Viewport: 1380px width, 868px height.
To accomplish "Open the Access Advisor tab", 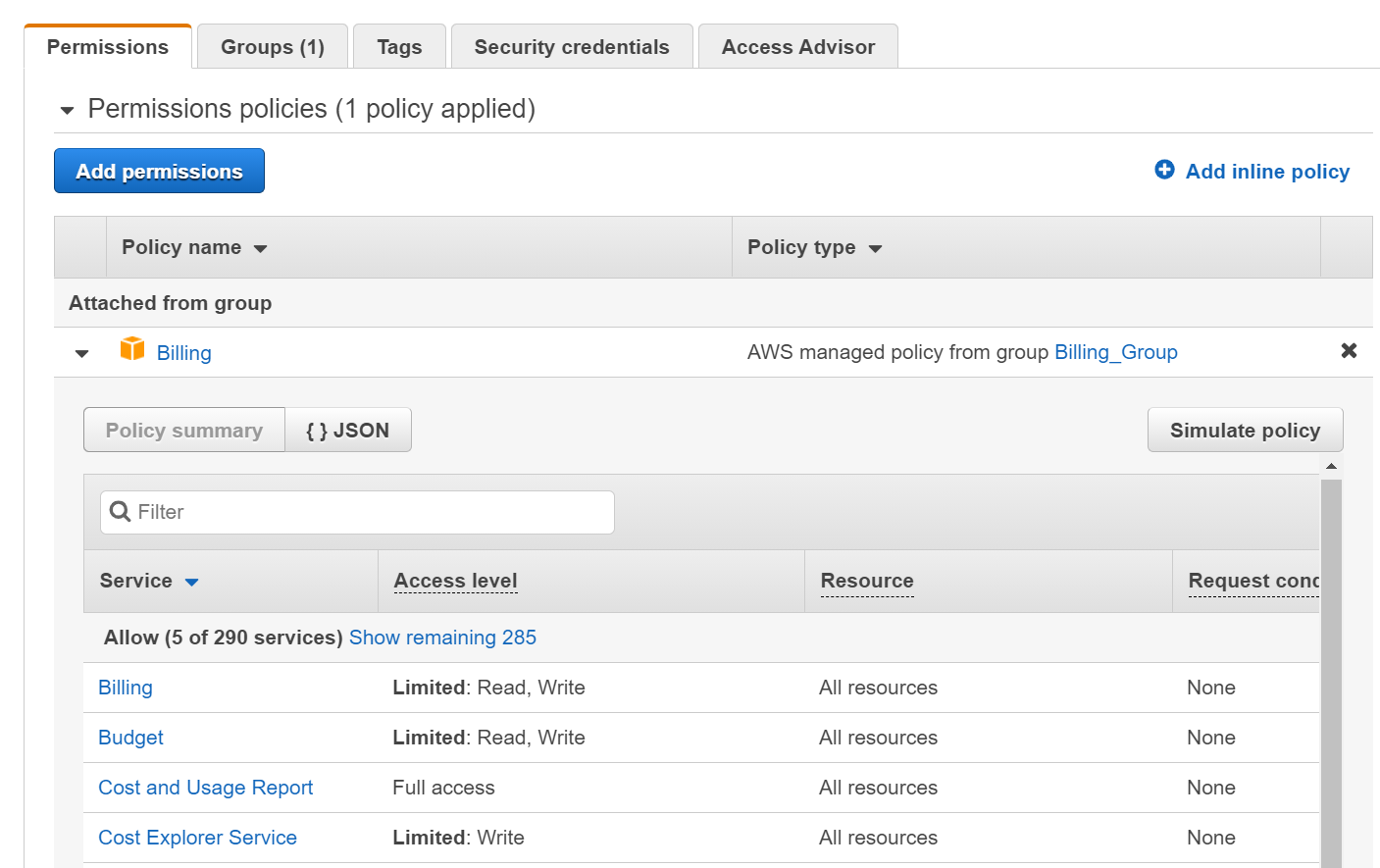I will 797,47.
